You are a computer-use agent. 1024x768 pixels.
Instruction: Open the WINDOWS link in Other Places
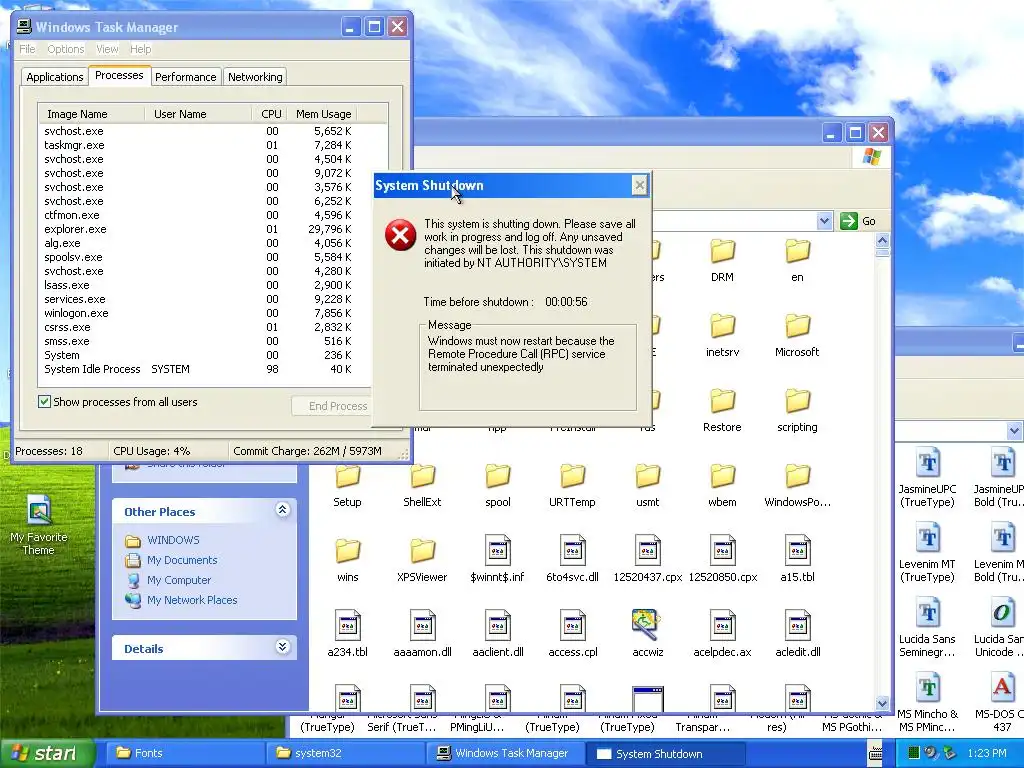tap(173, 540)
